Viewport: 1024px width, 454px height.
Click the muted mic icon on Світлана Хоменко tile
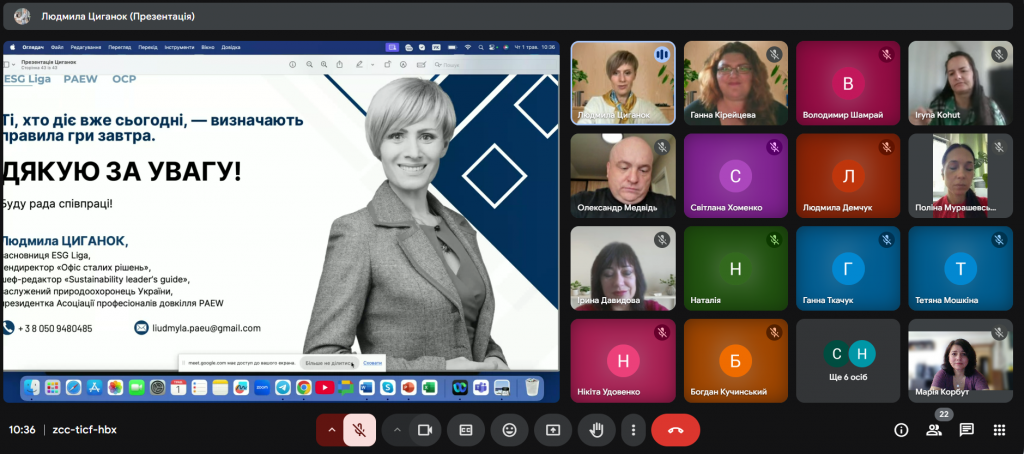[x=774, y=148]
